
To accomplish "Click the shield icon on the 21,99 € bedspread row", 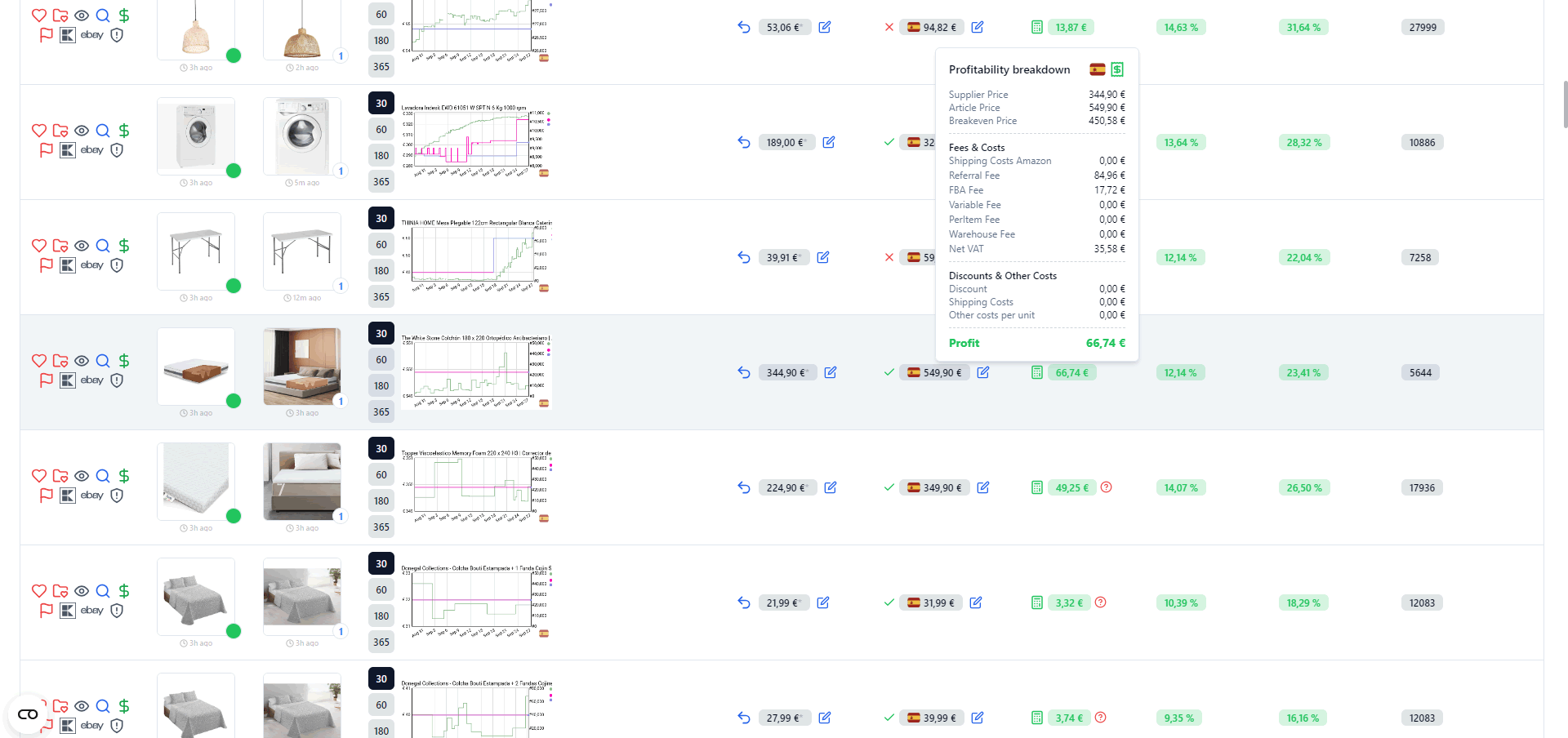I will pyautogui.click(x=117, y=611).
